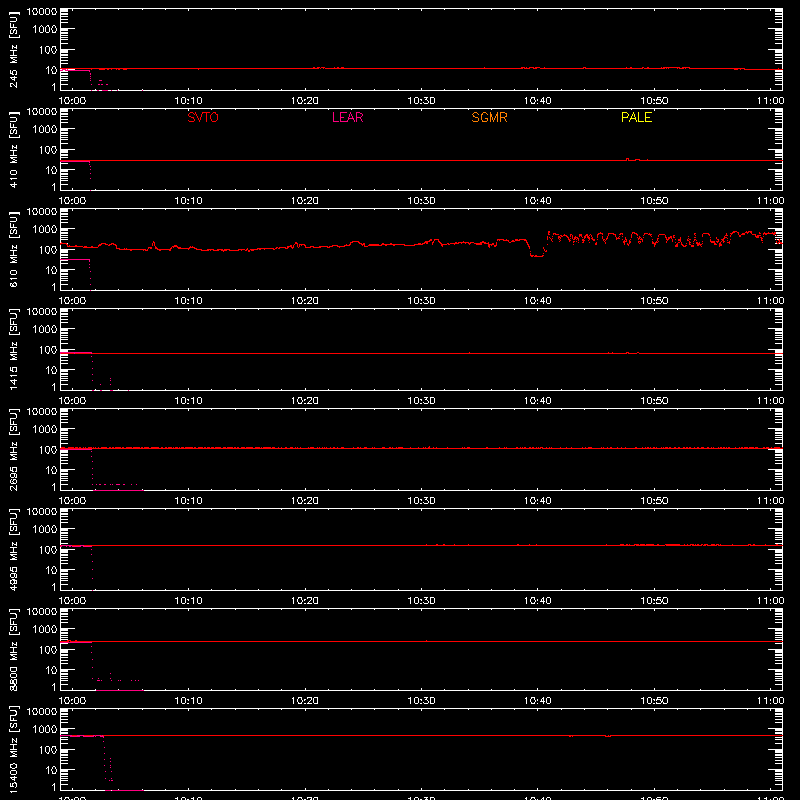Select the 610 MHz [SFU] axis title
800x800 pixels.
(13, 249)
